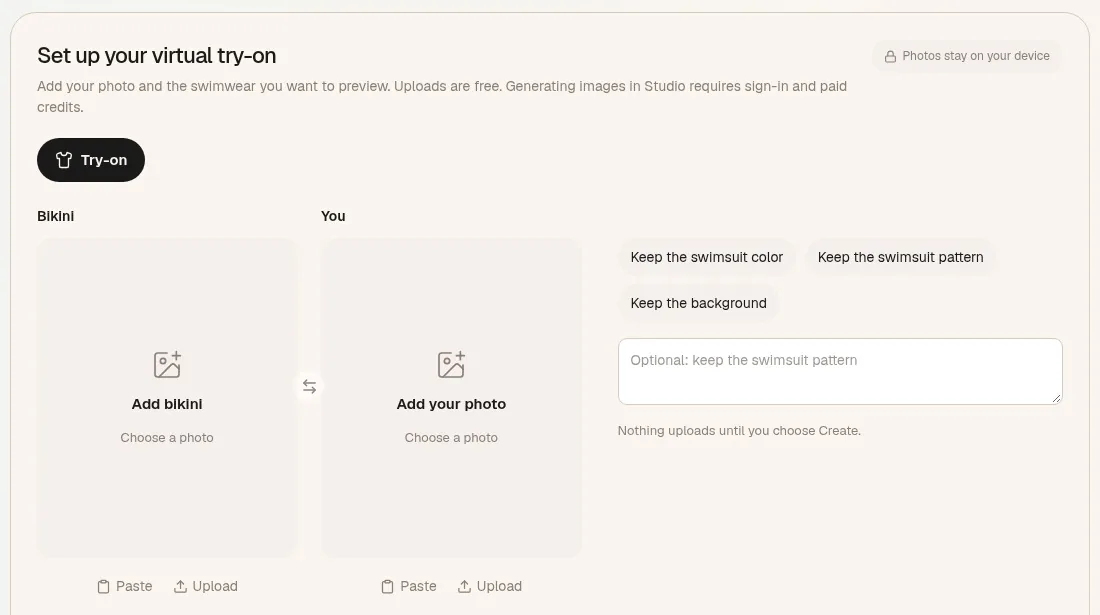The image size is (1100, 615).
Task: Toggle the Keep the background chip
Action: (x=698, y=303)
